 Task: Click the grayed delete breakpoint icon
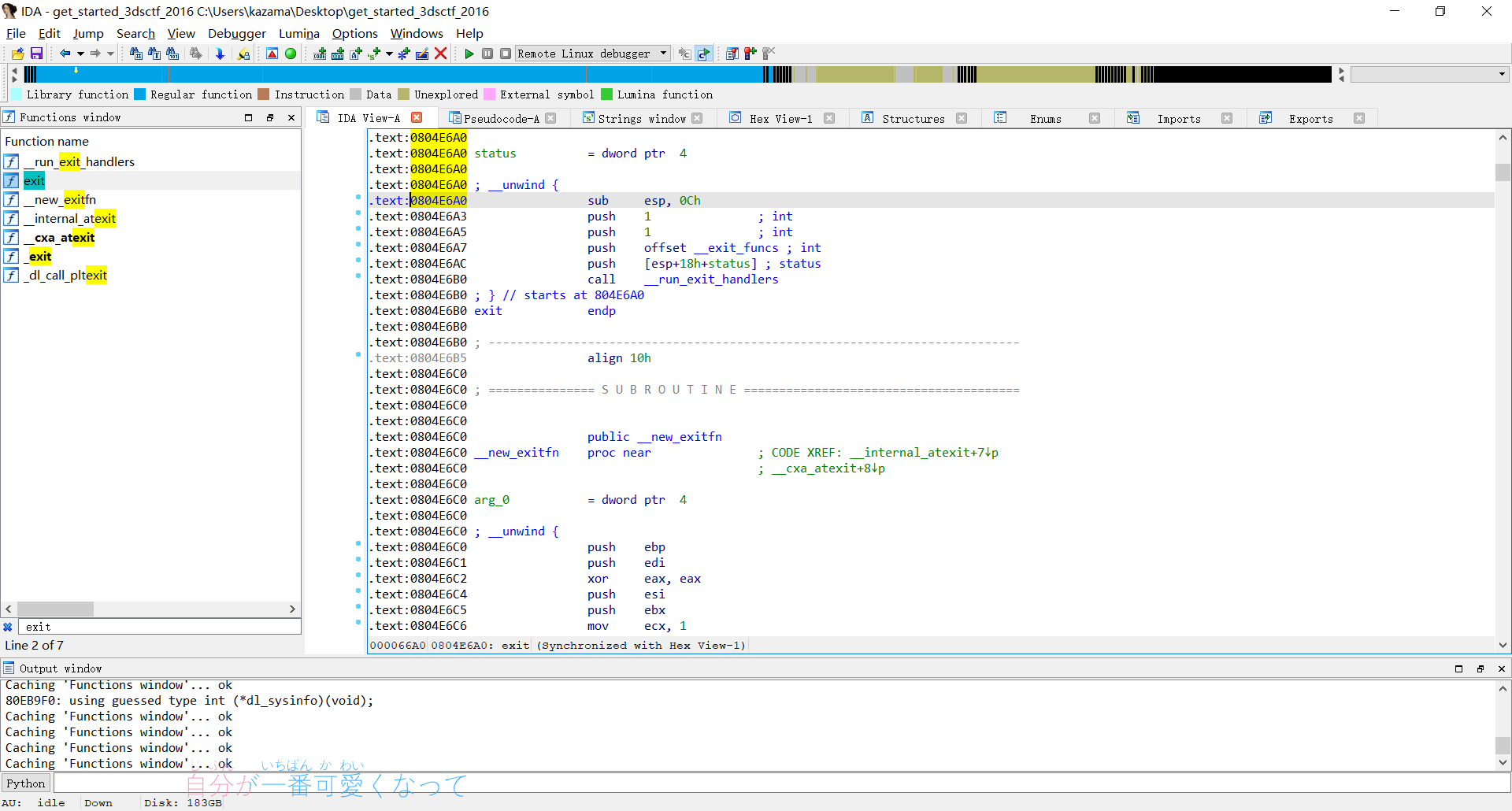tap(769, 54)
